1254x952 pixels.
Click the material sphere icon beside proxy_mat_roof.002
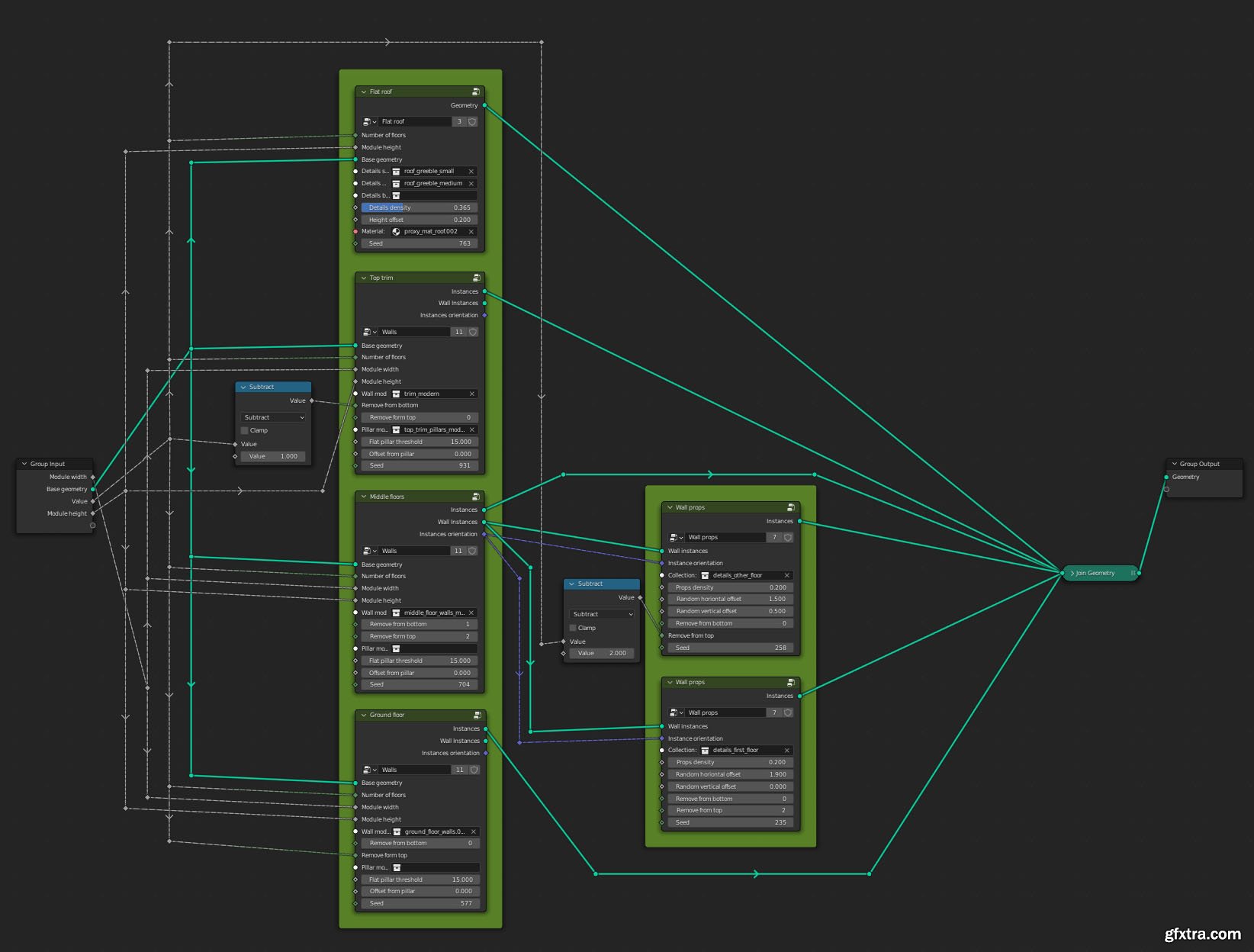click(x=396, y=232)
